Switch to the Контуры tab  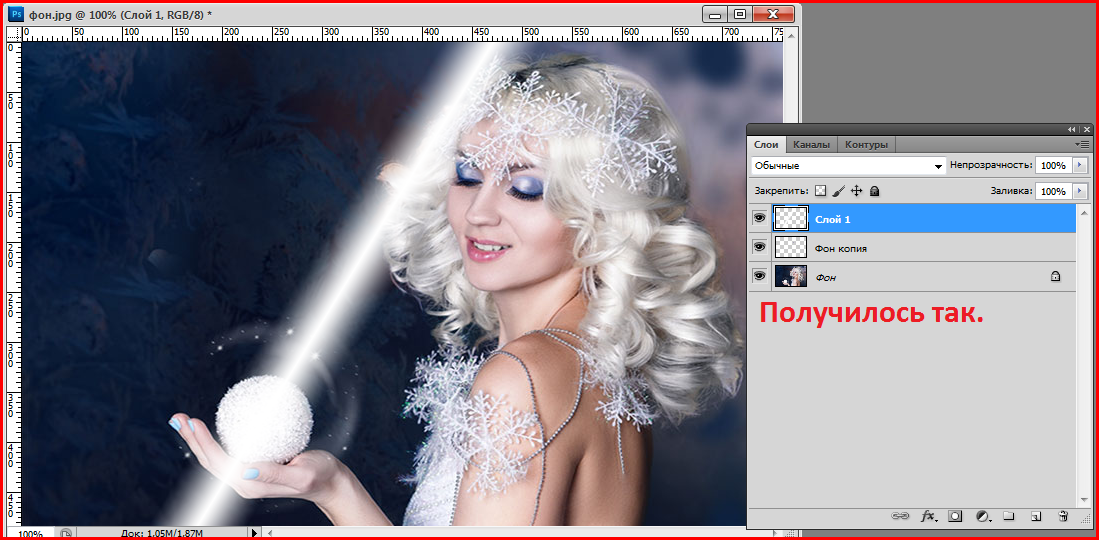click(x=866, y=144)
